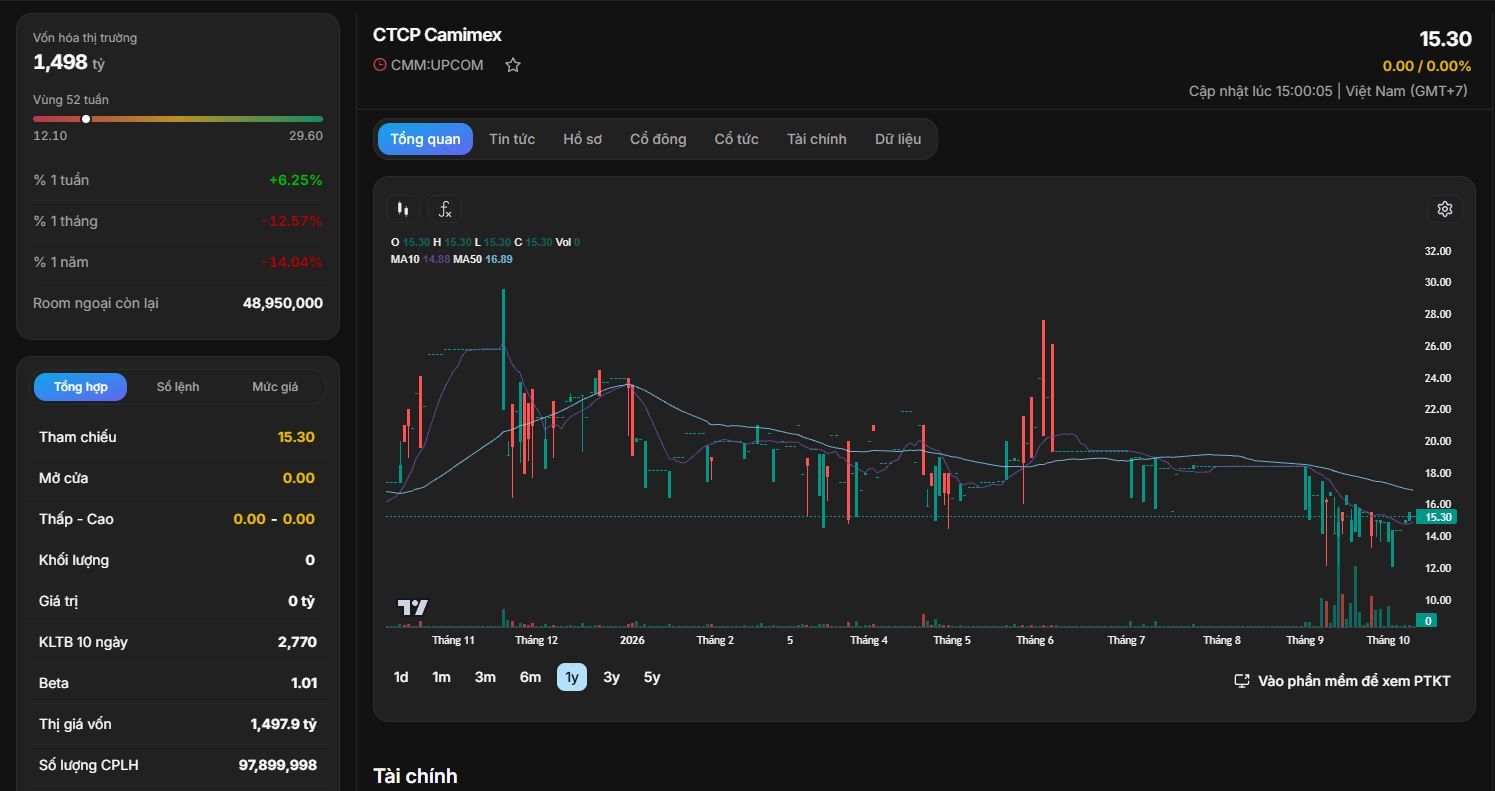The width and height of the screenshot is (1495, 791).
Task: Click the MA50 indicator legend
Action: click(x=483, y=259)
